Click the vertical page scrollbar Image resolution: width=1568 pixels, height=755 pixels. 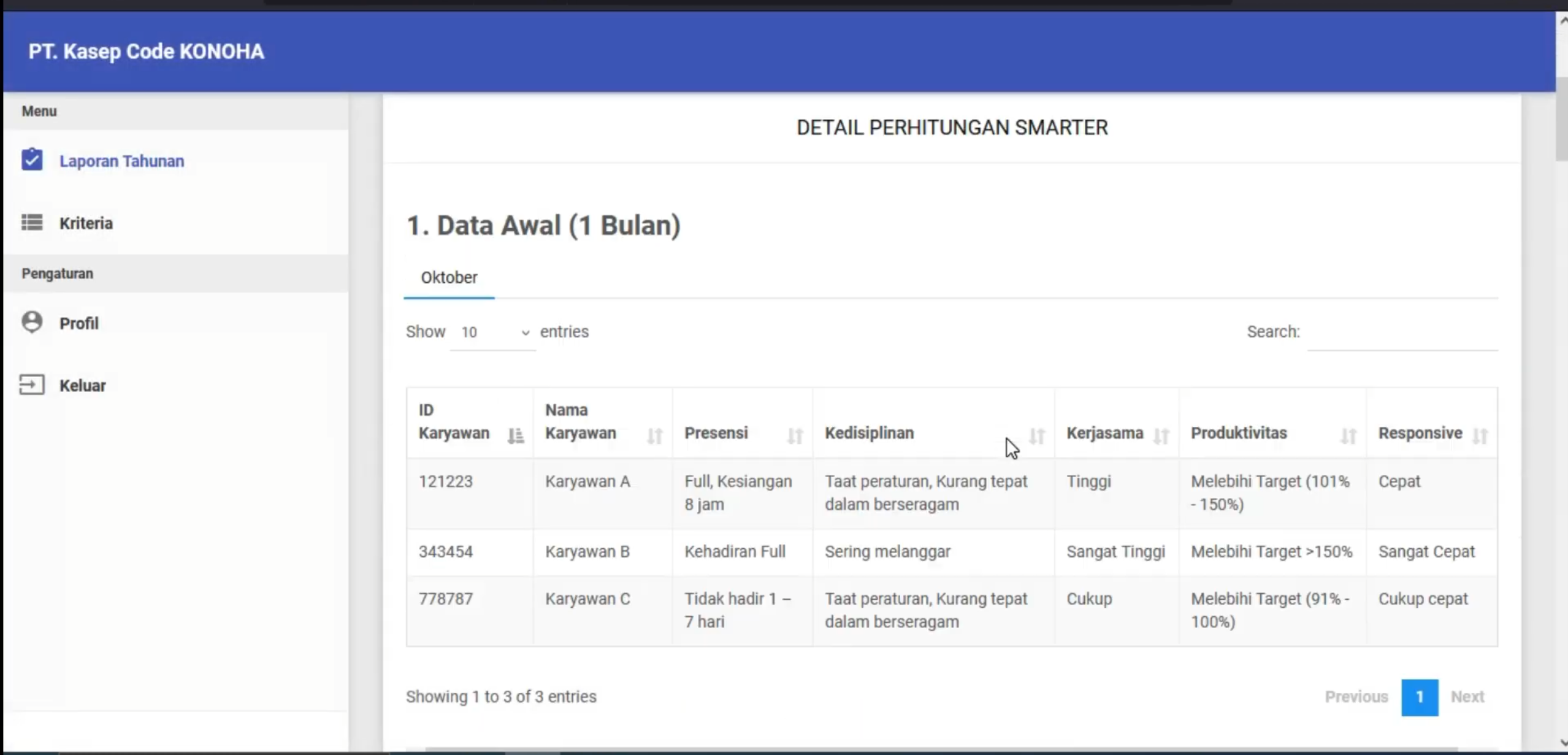1561,120
